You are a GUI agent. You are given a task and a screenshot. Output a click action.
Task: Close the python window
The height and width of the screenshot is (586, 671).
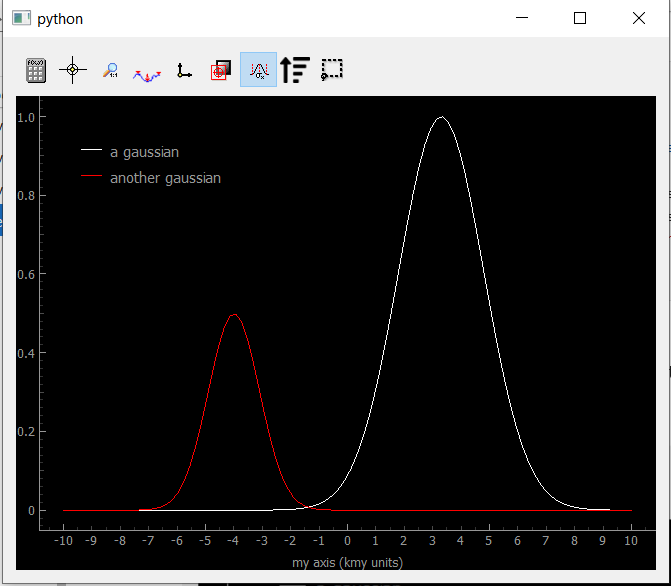click(x=639, y=18)
